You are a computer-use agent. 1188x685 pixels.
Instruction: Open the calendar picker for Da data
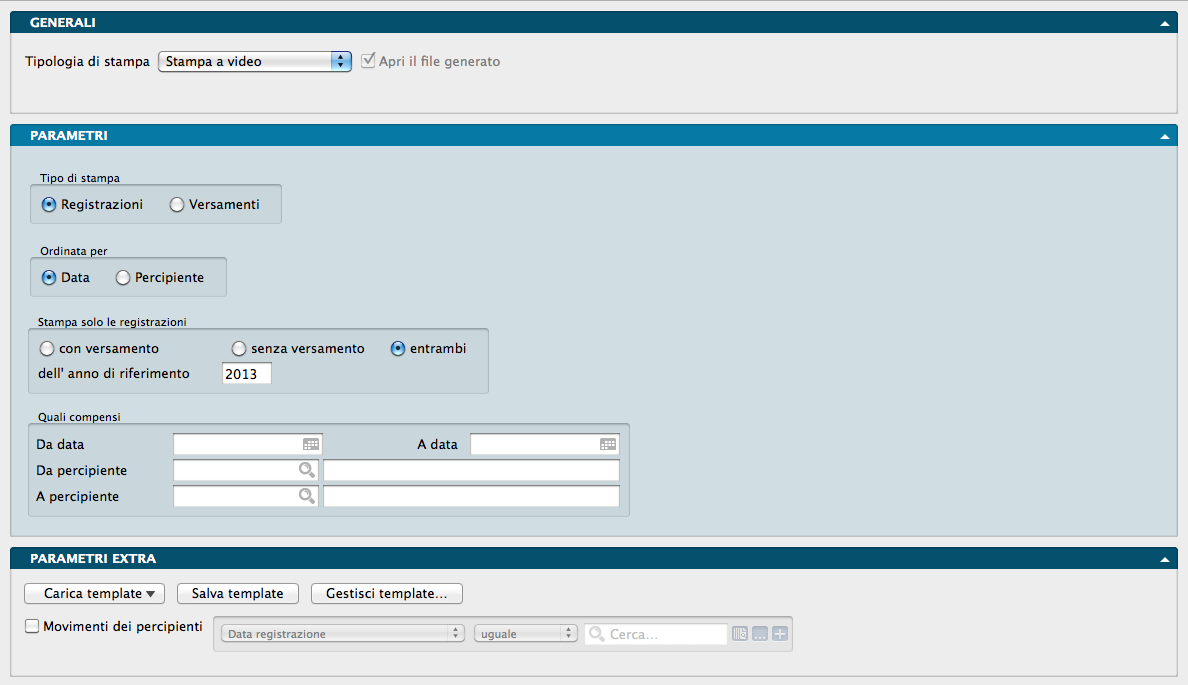[311, 444]
